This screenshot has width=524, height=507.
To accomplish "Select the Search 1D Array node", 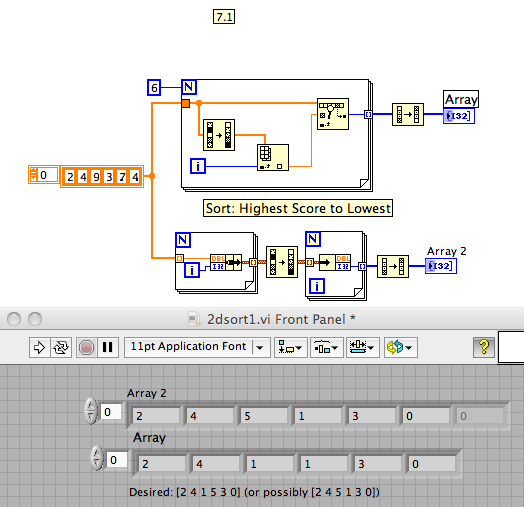I will pyautogui.click(x=333, y=114).
